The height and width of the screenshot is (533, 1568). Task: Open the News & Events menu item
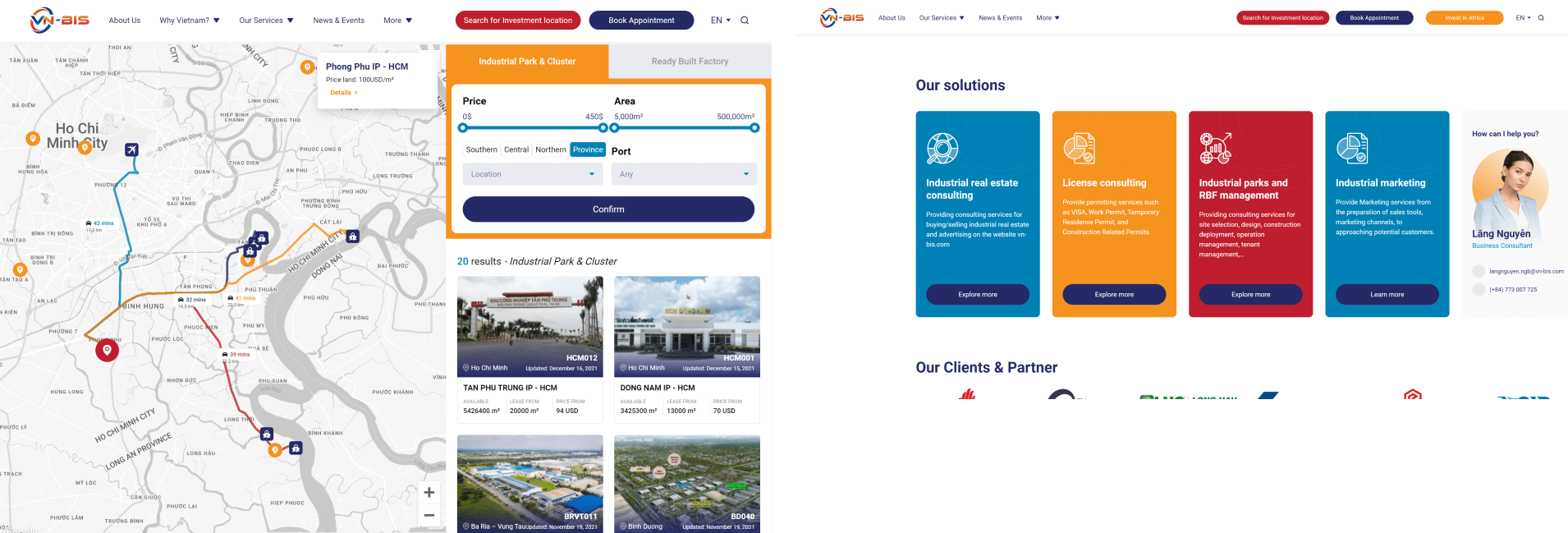click(338, 21)
